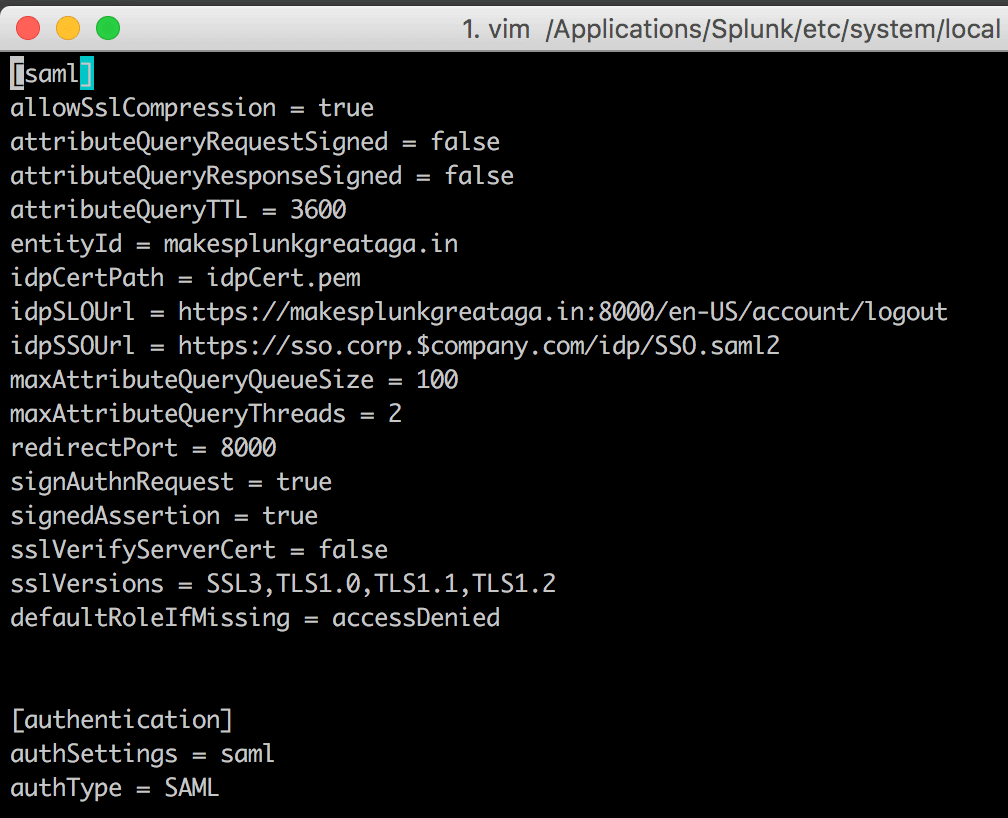Click the sslVersions protocol list
The image size is (1008, 818).
pos(380,583)
